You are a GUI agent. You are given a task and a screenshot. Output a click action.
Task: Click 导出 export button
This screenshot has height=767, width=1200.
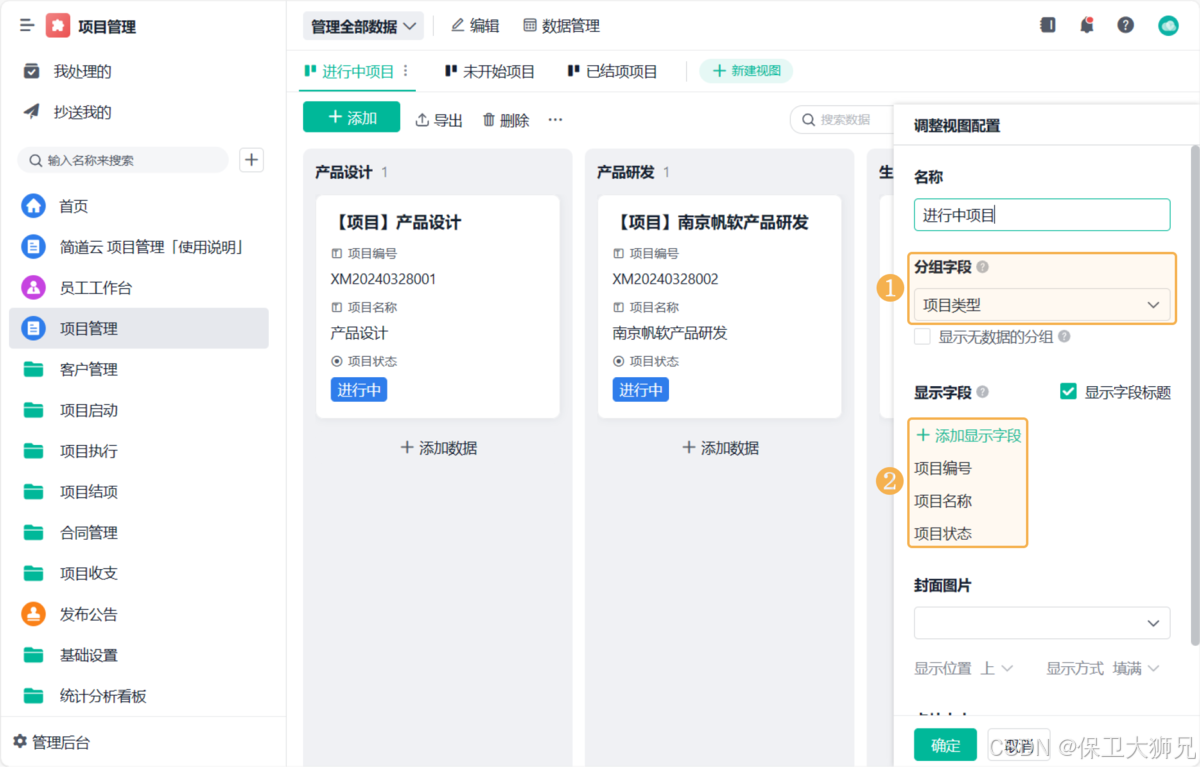point(439,120)
